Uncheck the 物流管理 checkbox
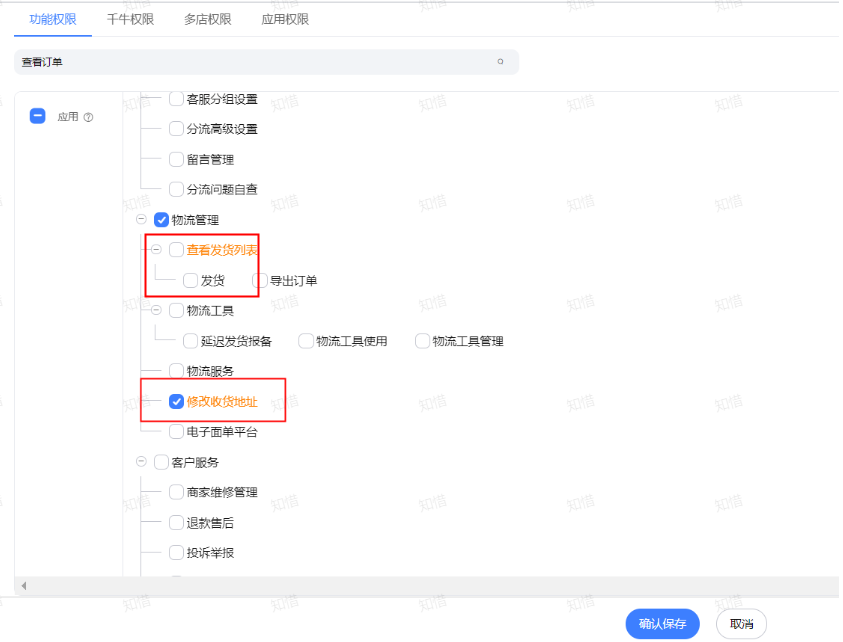 click(x=161, y=220)
